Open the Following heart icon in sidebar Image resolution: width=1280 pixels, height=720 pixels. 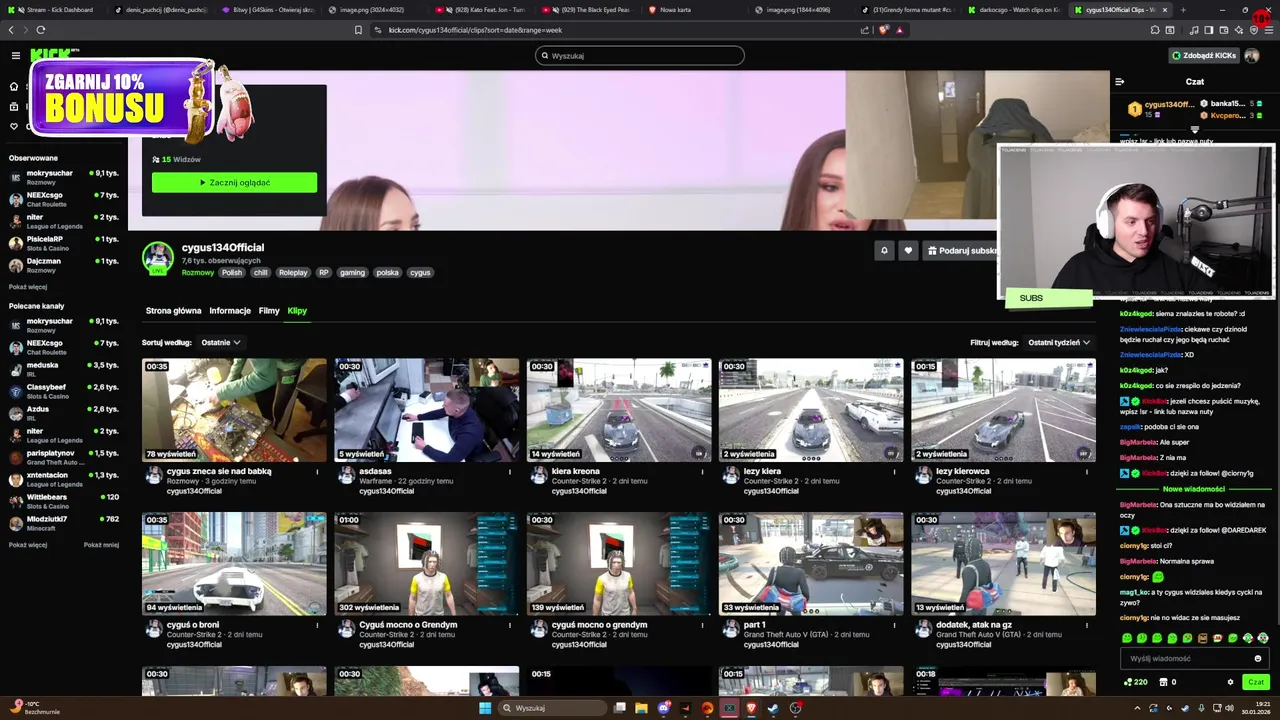[x=14, y=126]
